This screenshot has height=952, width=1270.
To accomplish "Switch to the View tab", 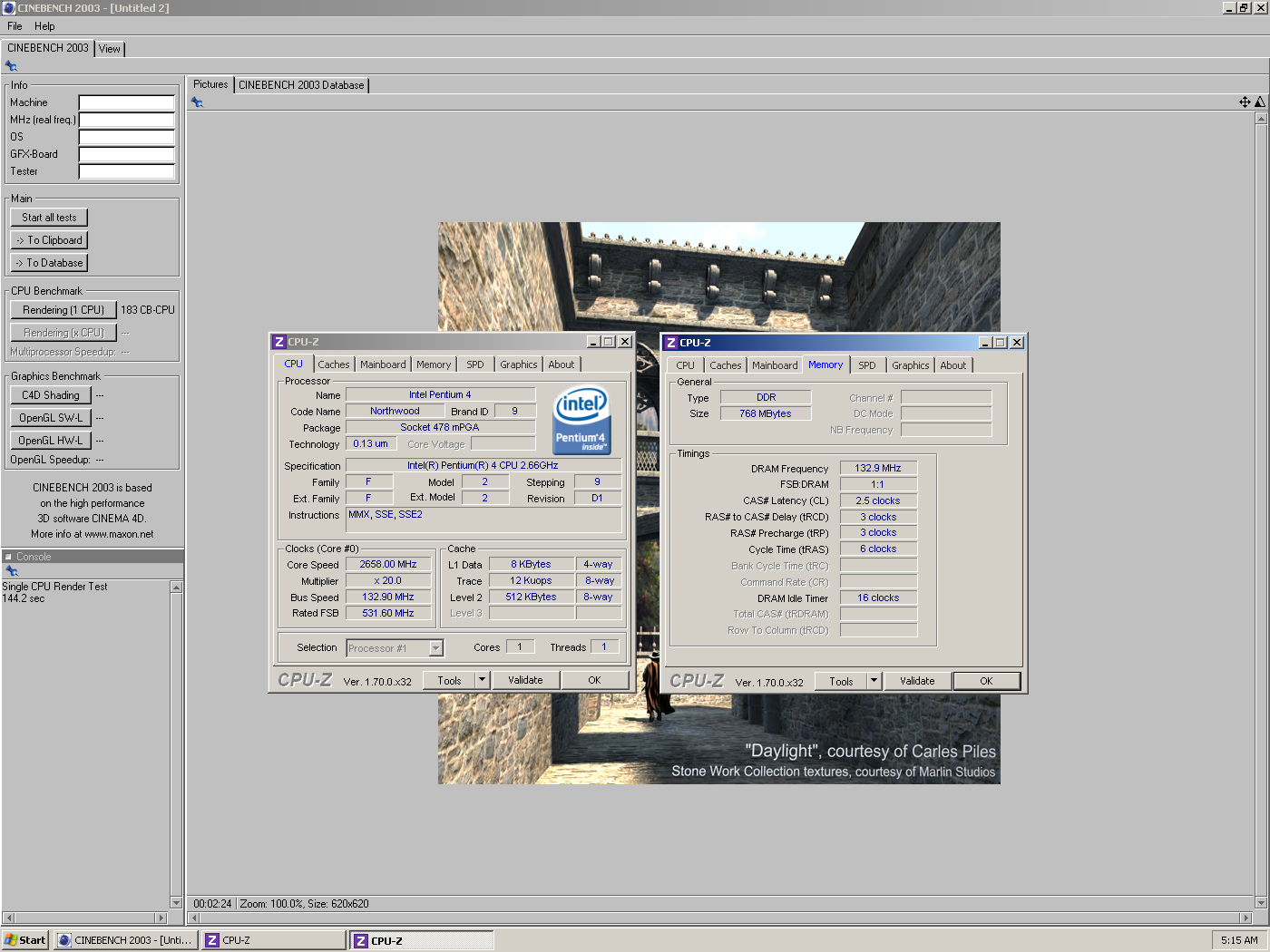I will (110, 49).
